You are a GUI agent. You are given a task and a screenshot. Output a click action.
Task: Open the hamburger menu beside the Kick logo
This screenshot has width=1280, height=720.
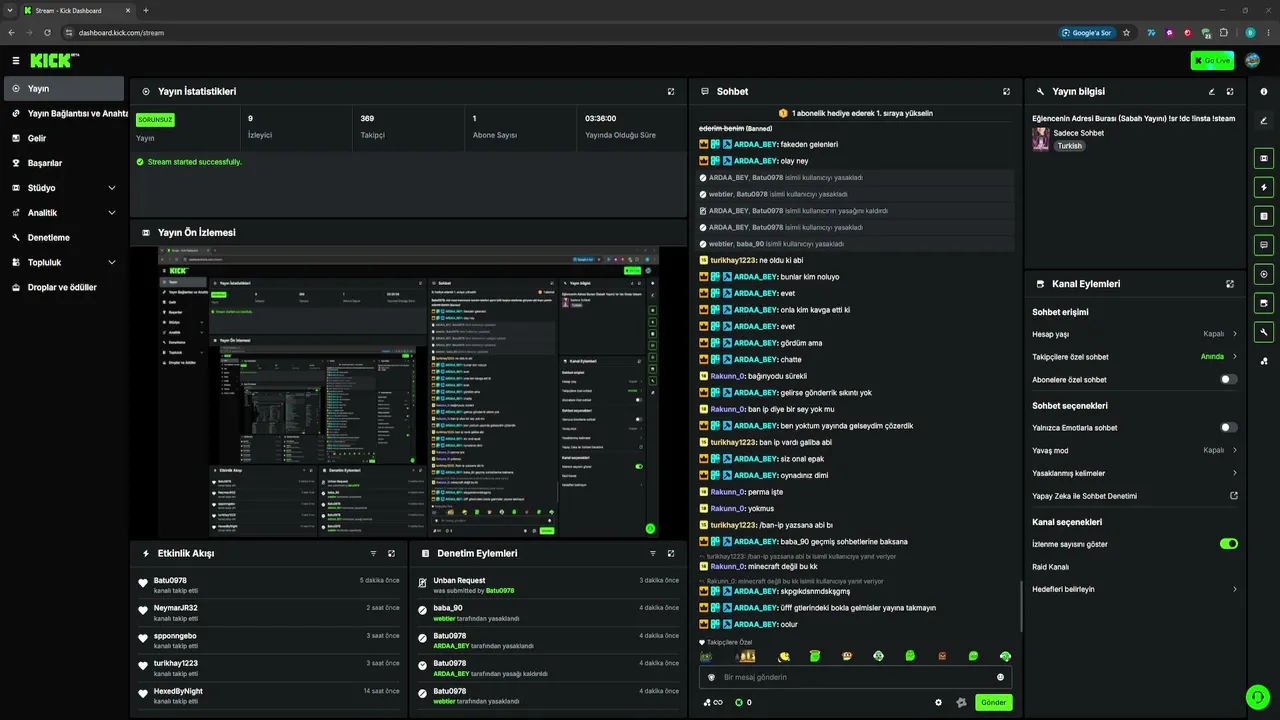click(x=16, y=61)
